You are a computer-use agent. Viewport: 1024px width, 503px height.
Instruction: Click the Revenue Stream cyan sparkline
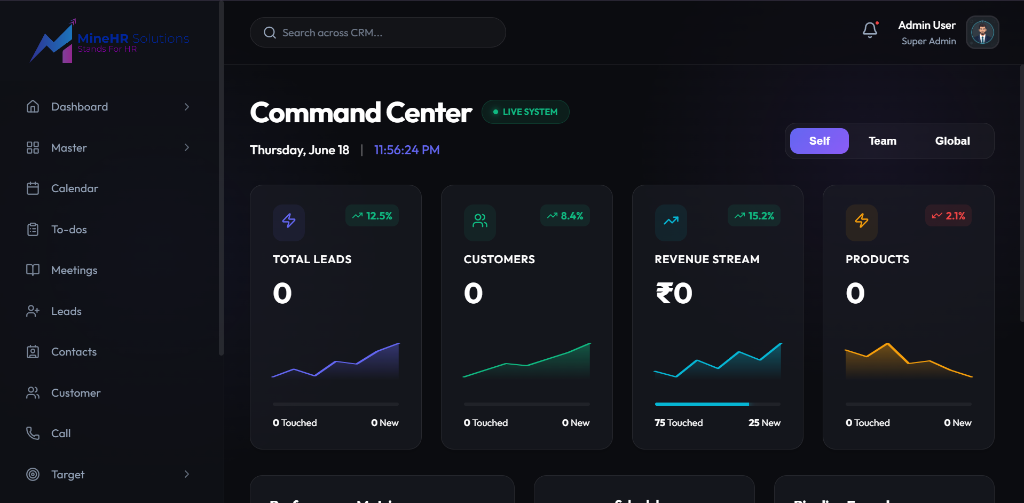(x=718, y=361)
